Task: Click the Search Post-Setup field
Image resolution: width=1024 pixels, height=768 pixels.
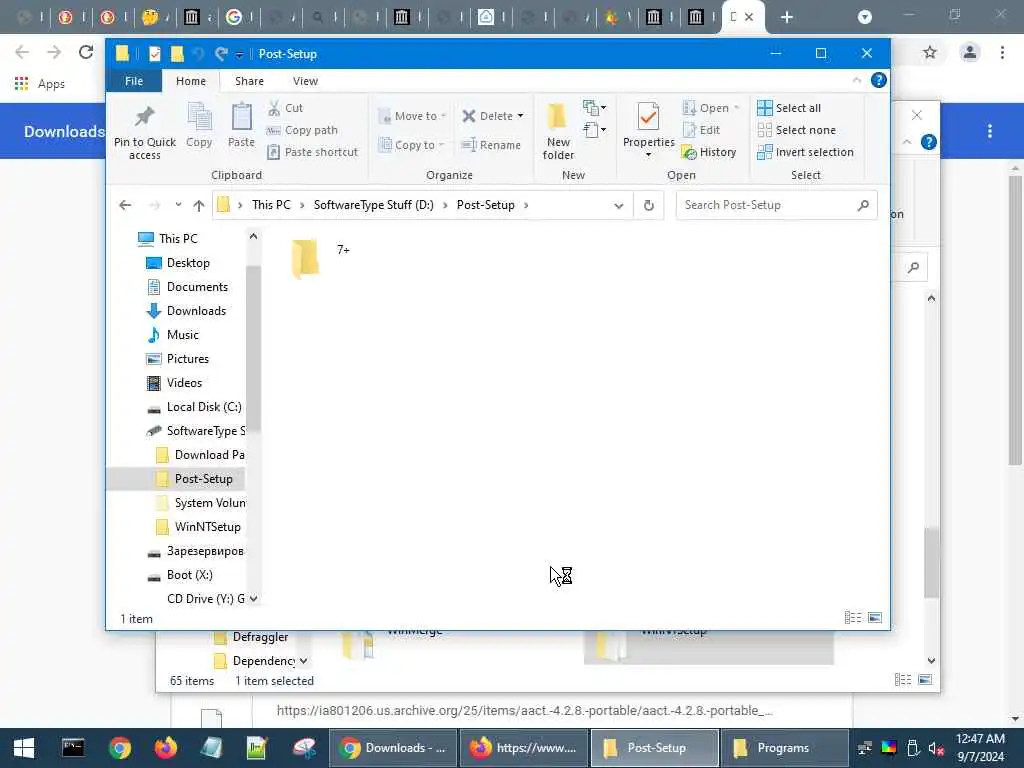Action: [x=776, y=205]
